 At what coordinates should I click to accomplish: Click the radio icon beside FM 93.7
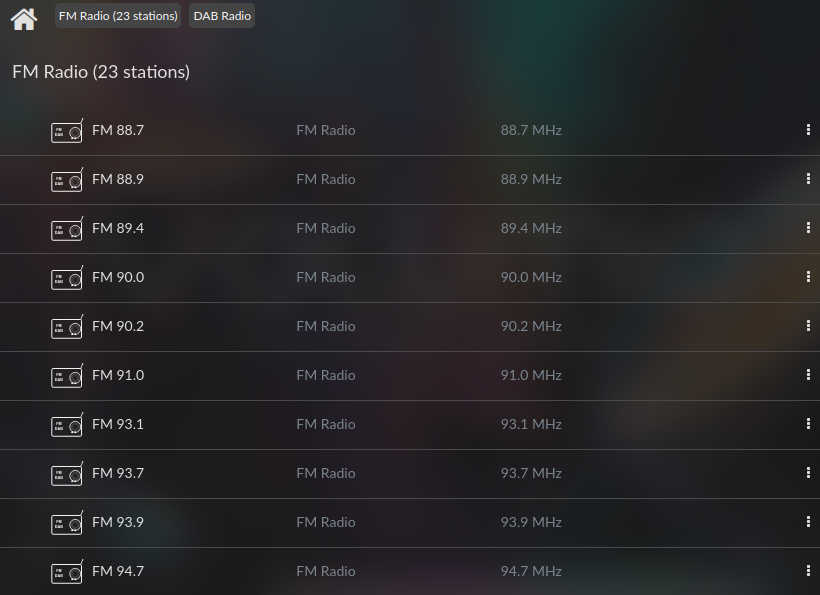pos(67,474)
